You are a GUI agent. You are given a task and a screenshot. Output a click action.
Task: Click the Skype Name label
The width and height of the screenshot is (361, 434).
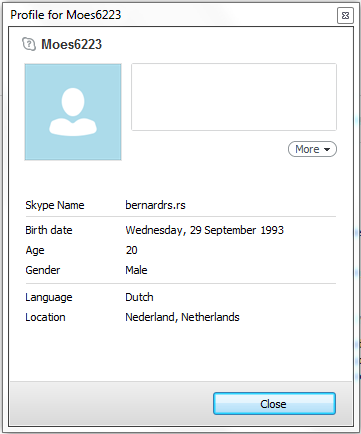point(55,205)
